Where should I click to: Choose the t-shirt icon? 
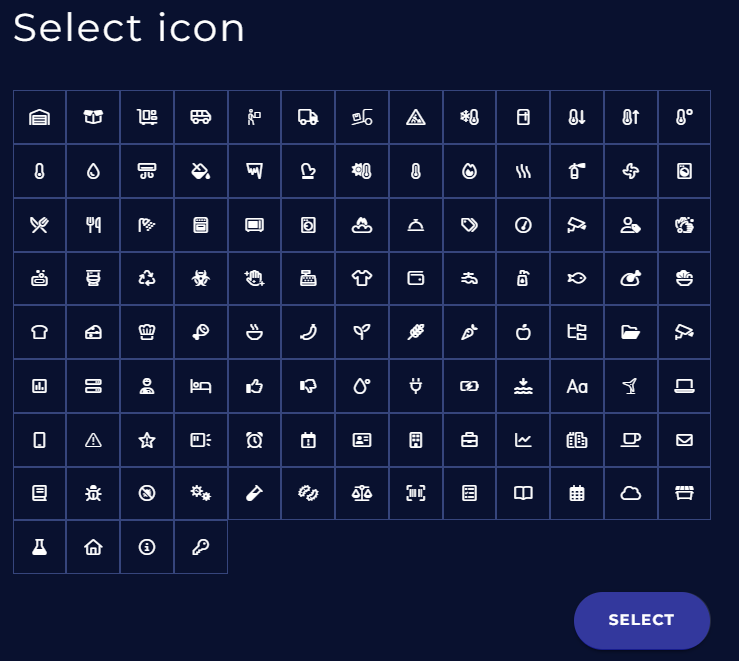[362, 279]
